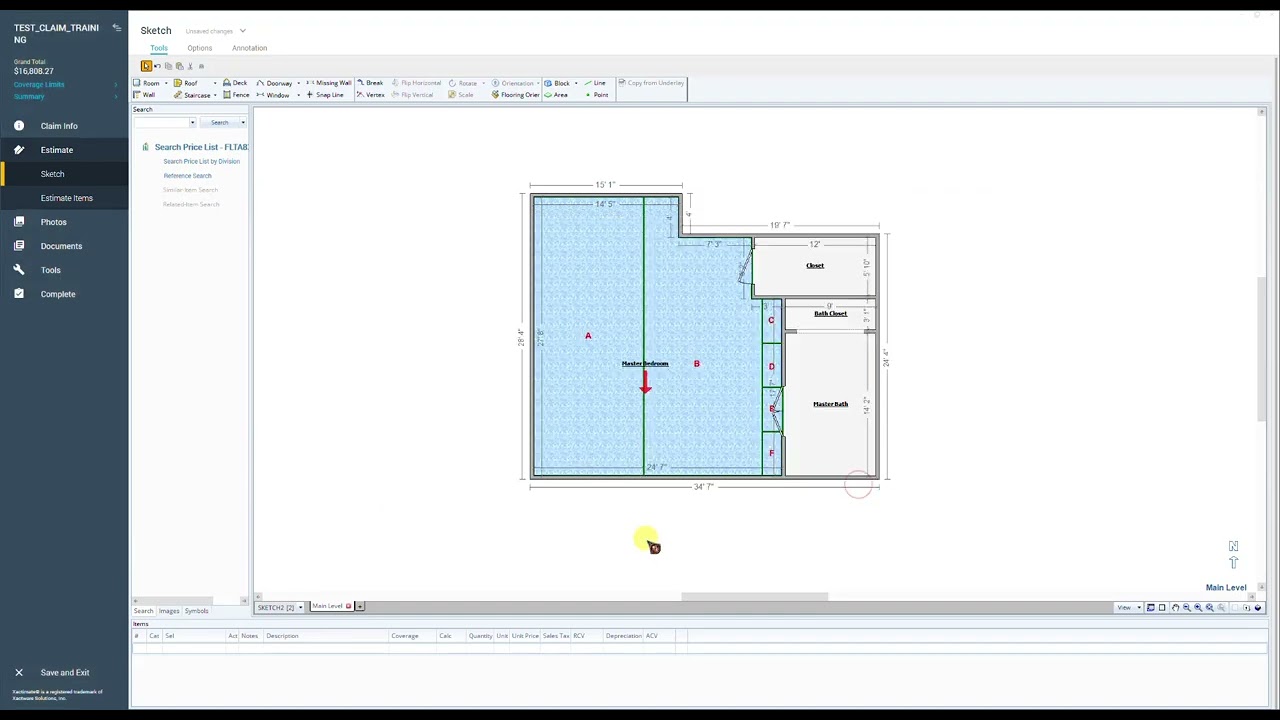Screen dimensions: 1280x720
Task: Click the Flooring Orientation tool
Action: pos(515,95)
